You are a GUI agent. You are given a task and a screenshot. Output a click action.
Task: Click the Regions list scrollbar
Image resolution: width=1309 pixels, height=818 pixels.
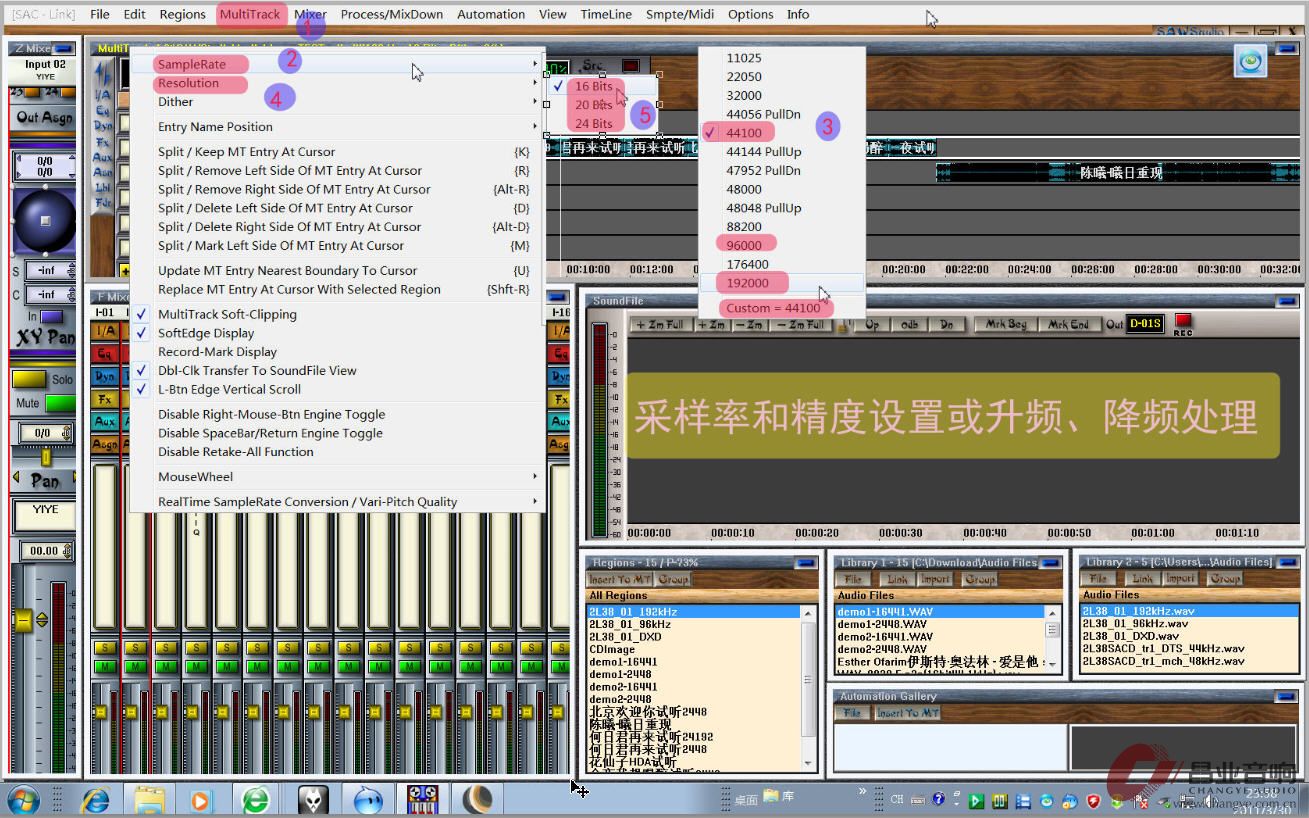point(808,687)
